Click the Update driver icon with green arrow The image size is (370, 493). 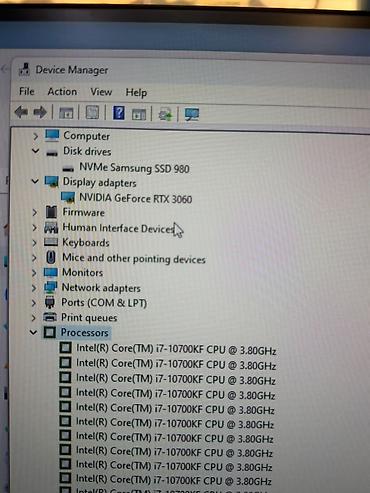[165, 114]
